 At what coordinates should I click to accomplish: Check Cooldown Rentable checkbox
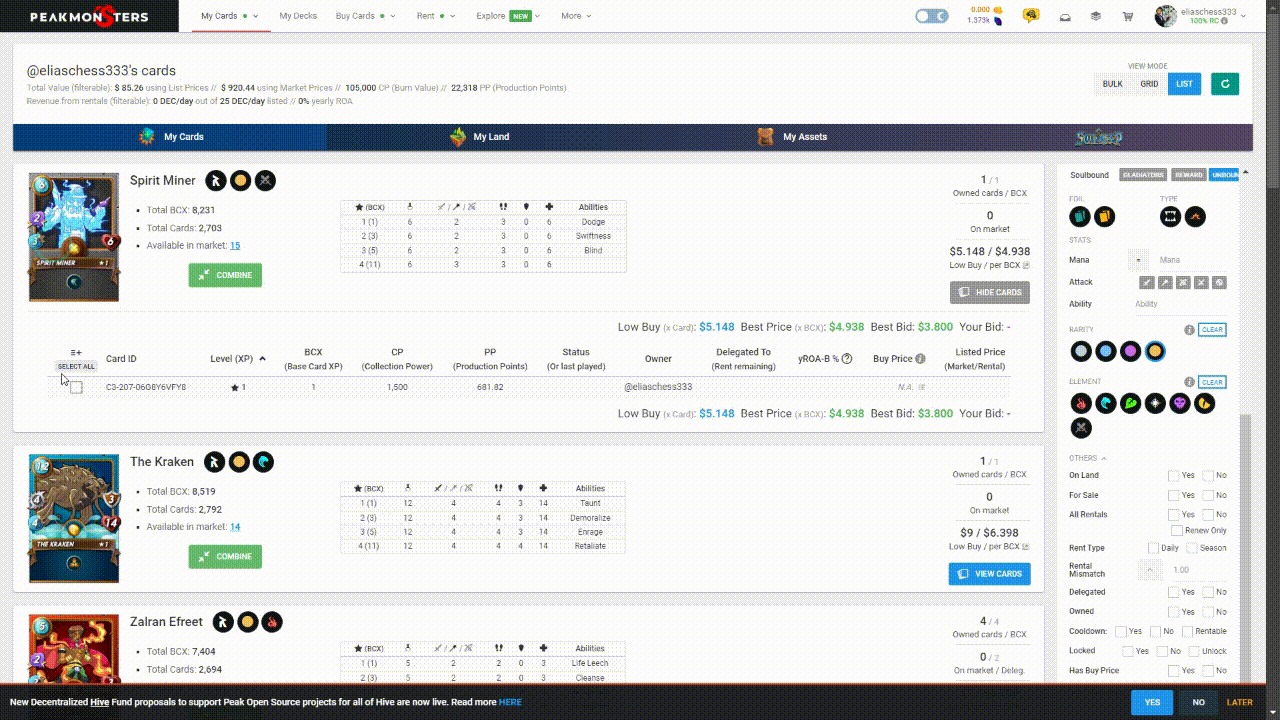tap(1187, 631)
